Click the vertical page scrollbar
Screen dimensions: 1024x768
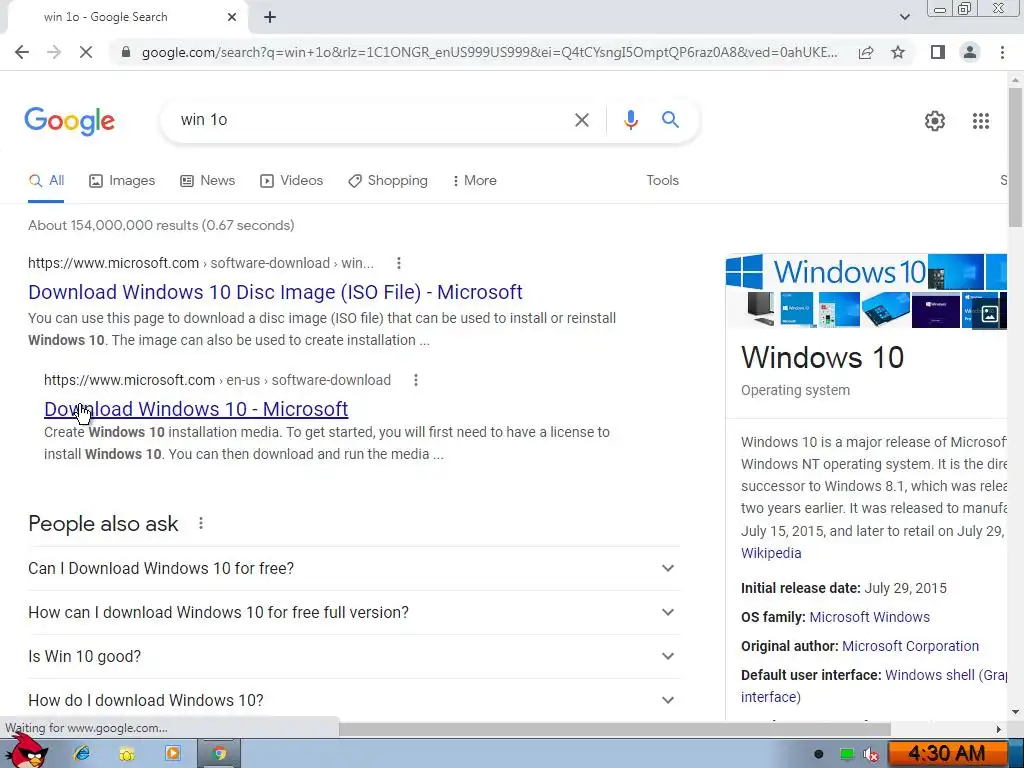tap(1015, 157)
